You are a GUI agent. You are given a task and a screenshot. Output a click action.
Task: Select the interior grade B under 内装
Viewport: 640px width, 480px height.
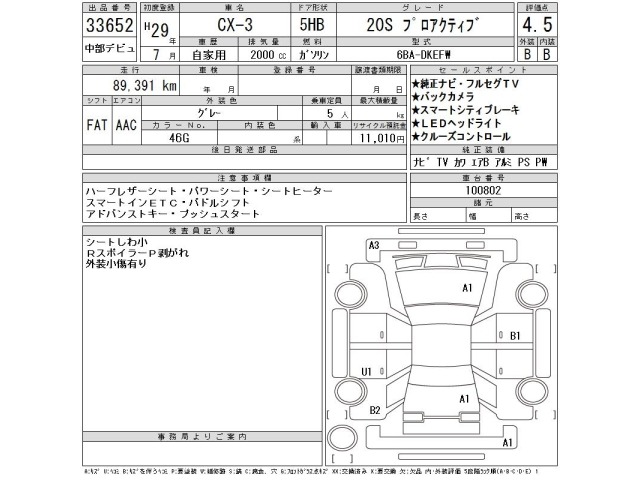coord(547,54)
